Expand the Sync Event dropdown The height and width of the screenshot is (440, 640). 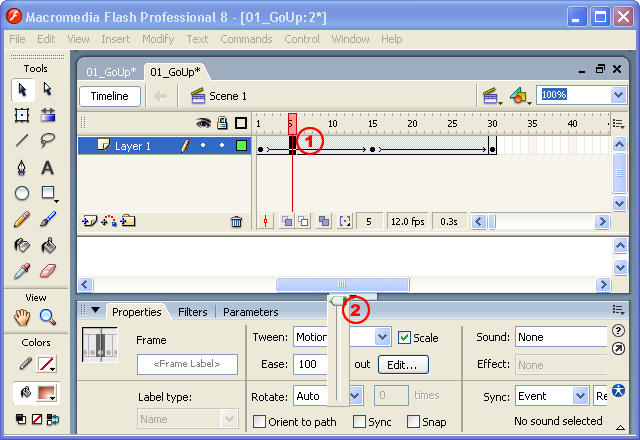[580, 396]
